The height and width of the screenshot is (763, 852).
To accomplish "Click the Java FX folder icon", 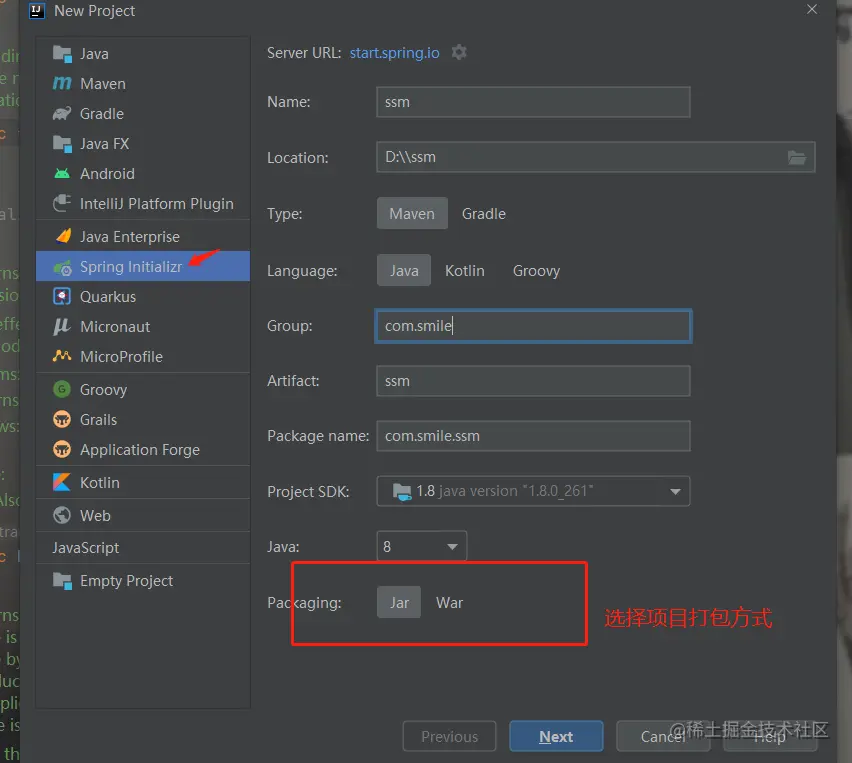I will click(x=62, y=144).
